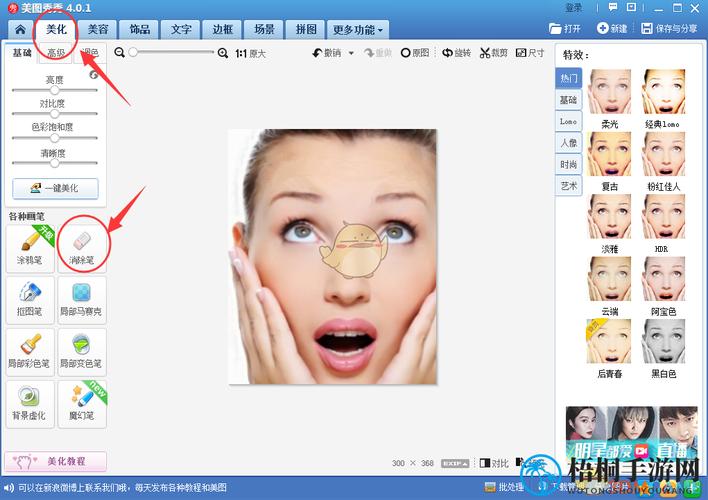708x500 pixels.
Task: Open the 饰品 accessories tab
Action: point(140,30)
